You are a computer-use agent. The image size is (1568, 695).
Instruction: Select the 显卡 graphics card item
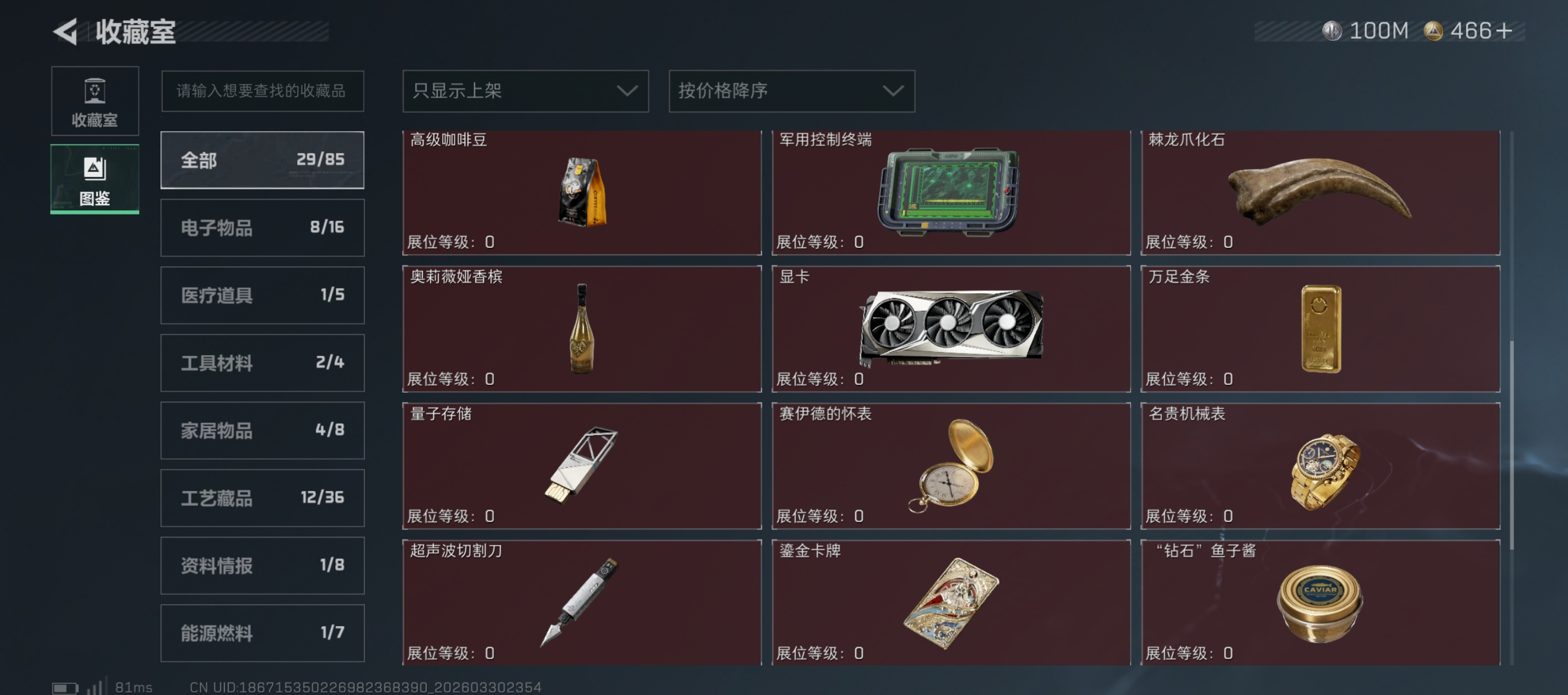(x=951, y=328)
